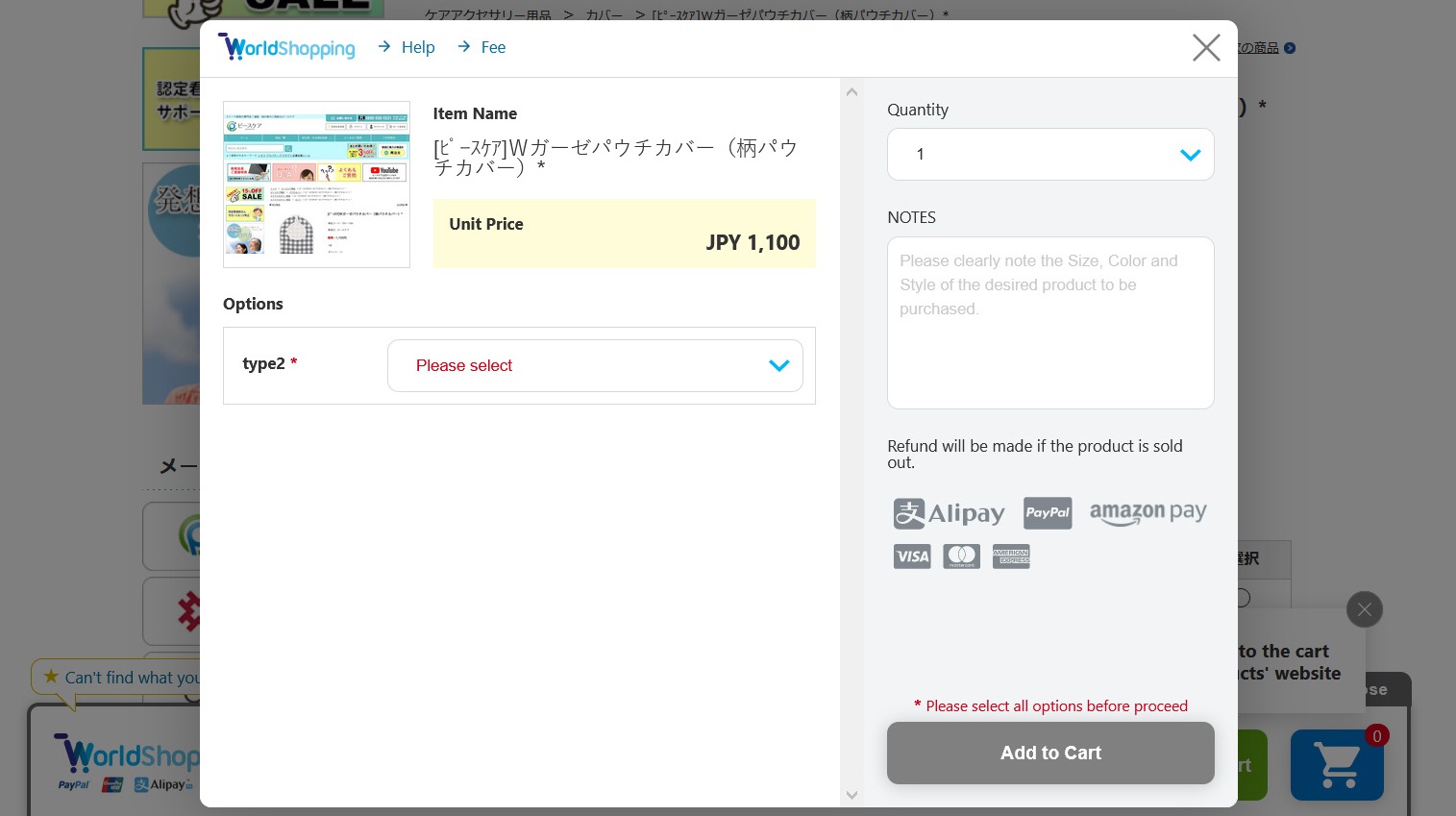
Task: Click the WorldShopping logo in the dialog header
Action: coord(286,47)
